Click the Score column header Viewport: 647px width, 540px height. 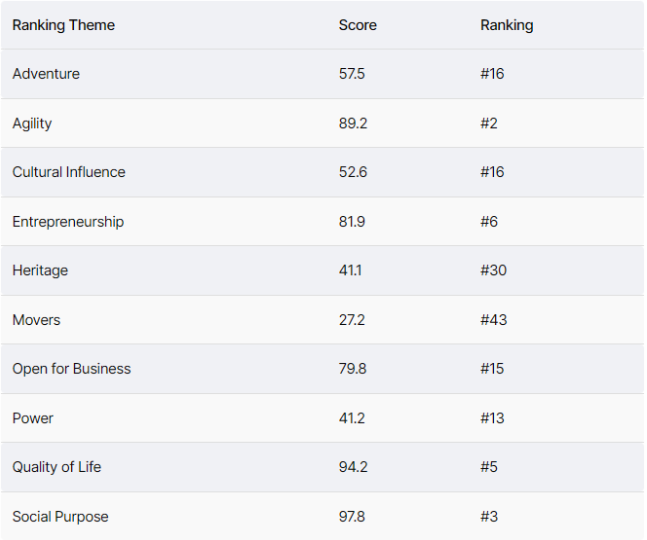[357, 25]
